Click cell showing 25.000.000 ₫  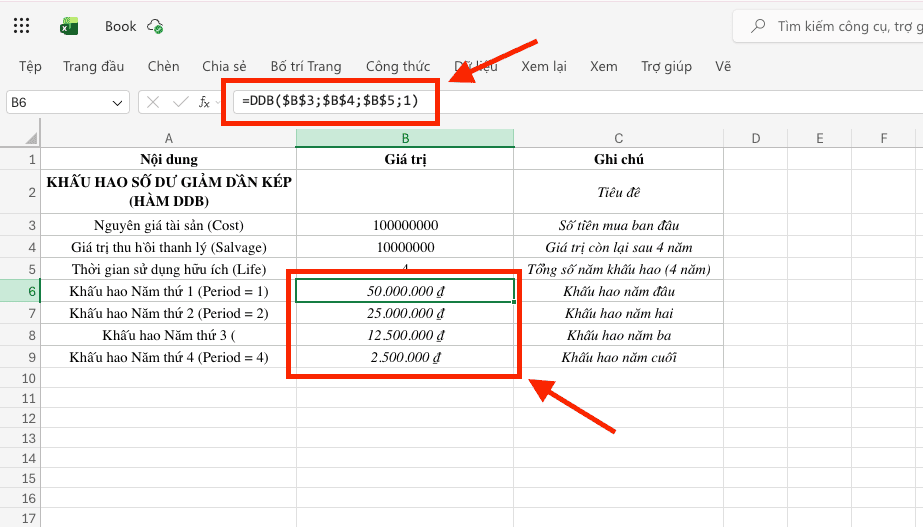click(405, 313)
